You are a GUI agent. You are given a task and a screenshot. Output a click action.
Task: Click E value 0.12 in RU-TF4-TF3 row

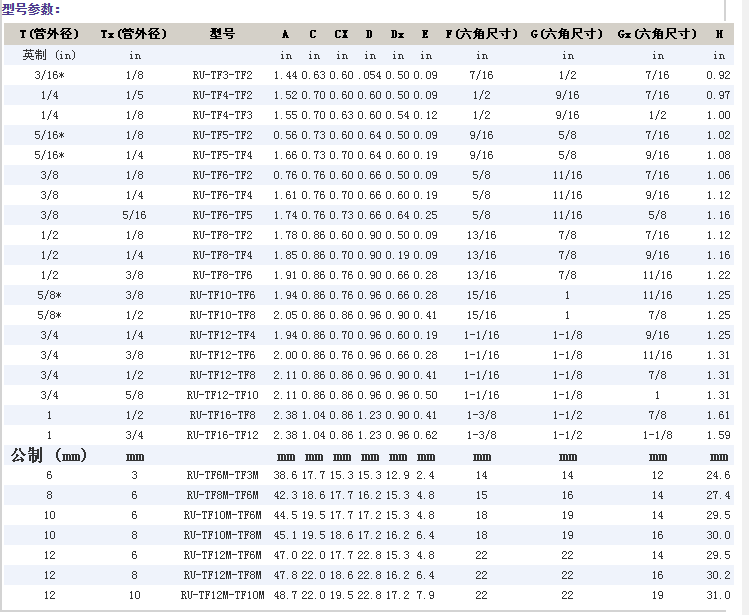coord(425,115)
